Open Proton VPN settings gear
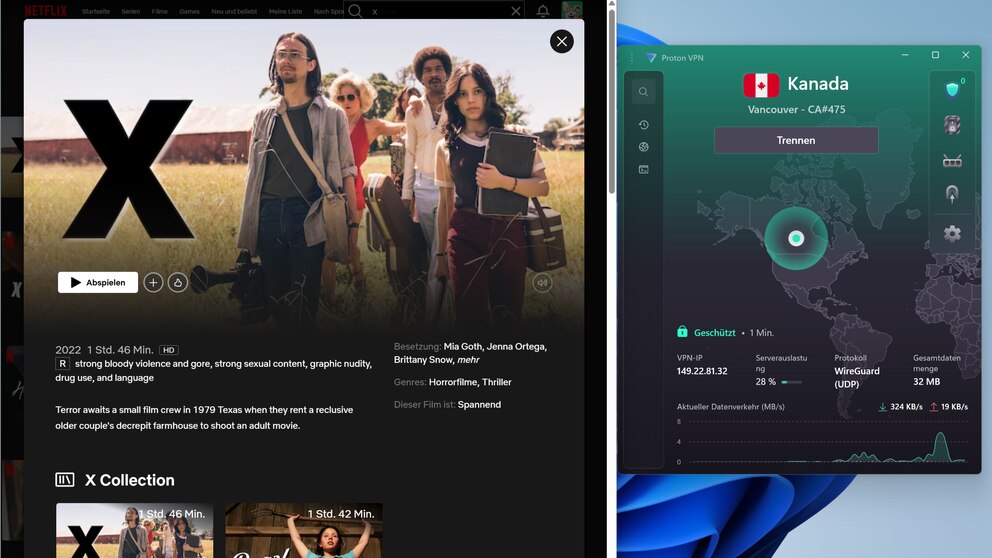This screenshot has width=992, height=558. click(952, 233)
